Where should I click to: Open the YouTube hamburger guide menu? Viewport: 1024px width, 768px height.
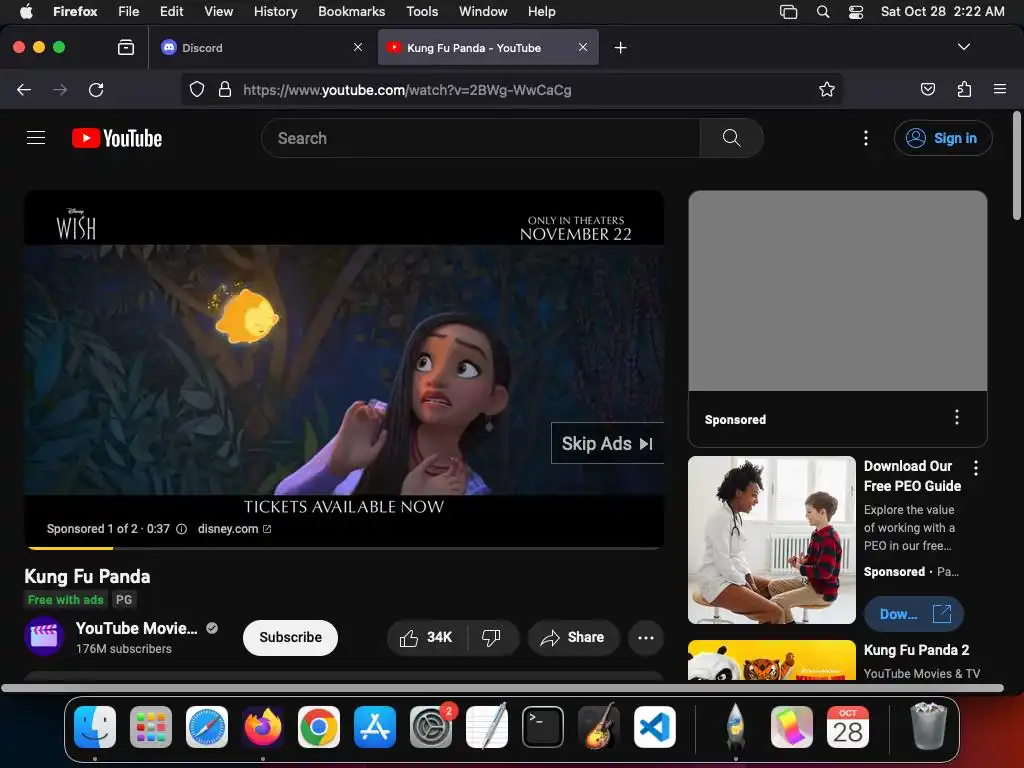tap(36, 138)
